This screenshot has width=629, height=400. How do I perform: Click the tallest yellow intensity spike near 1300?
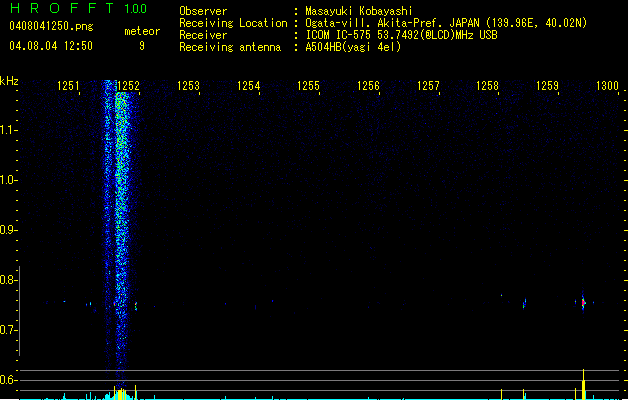pyautogui.click(x=584, y=384)
